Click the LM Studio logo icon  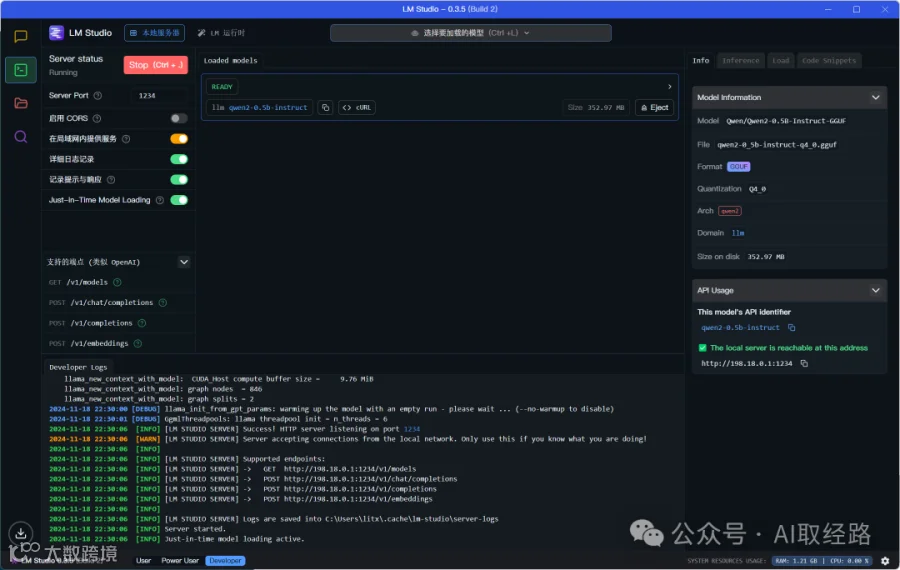tap(56, 33)
